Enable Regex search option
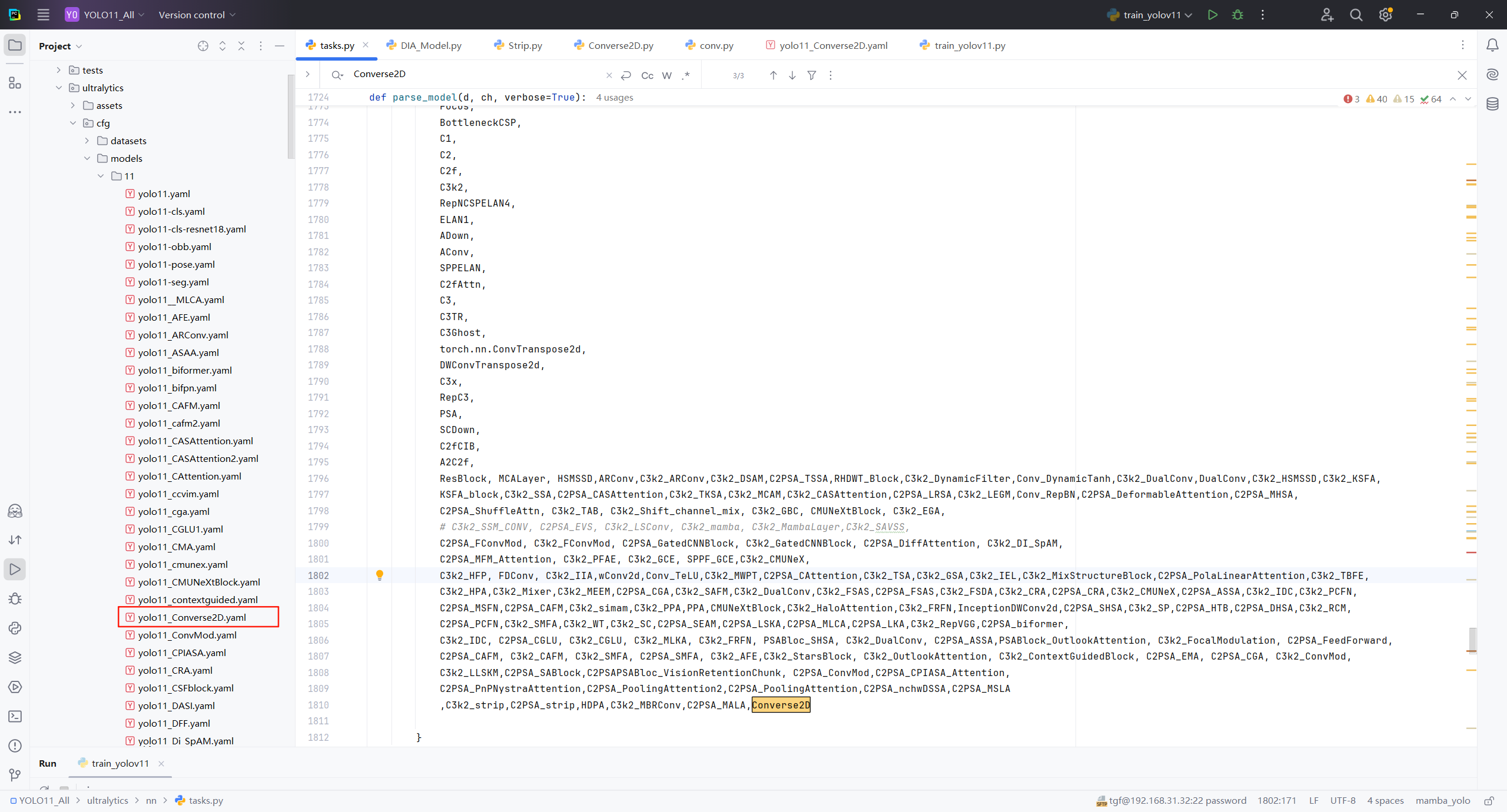The width and height of the screenshot is (1507, 812). point(686,75)
